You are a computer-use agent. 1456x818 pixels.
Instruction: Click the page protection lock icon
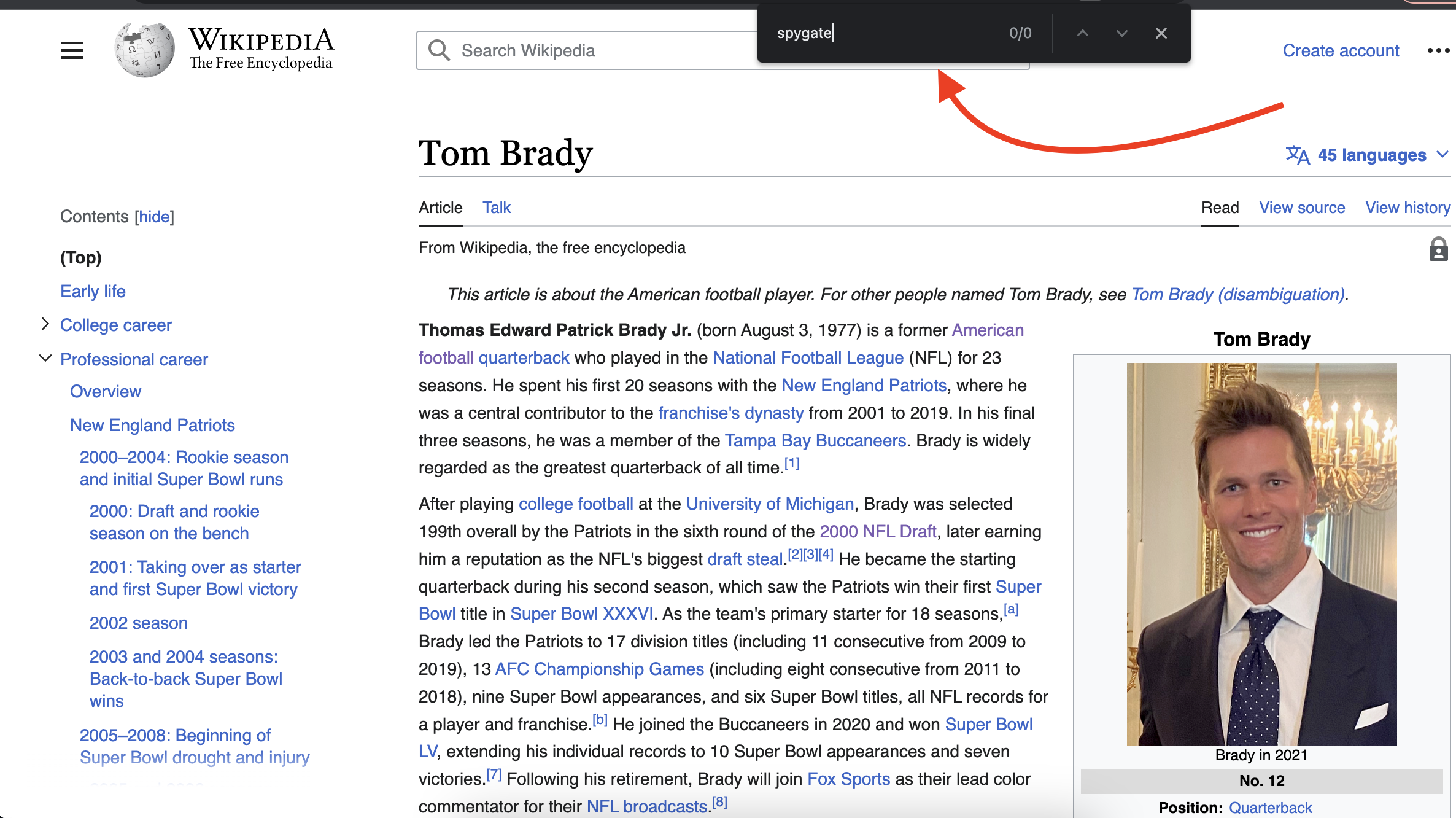tap(1438, 249)
